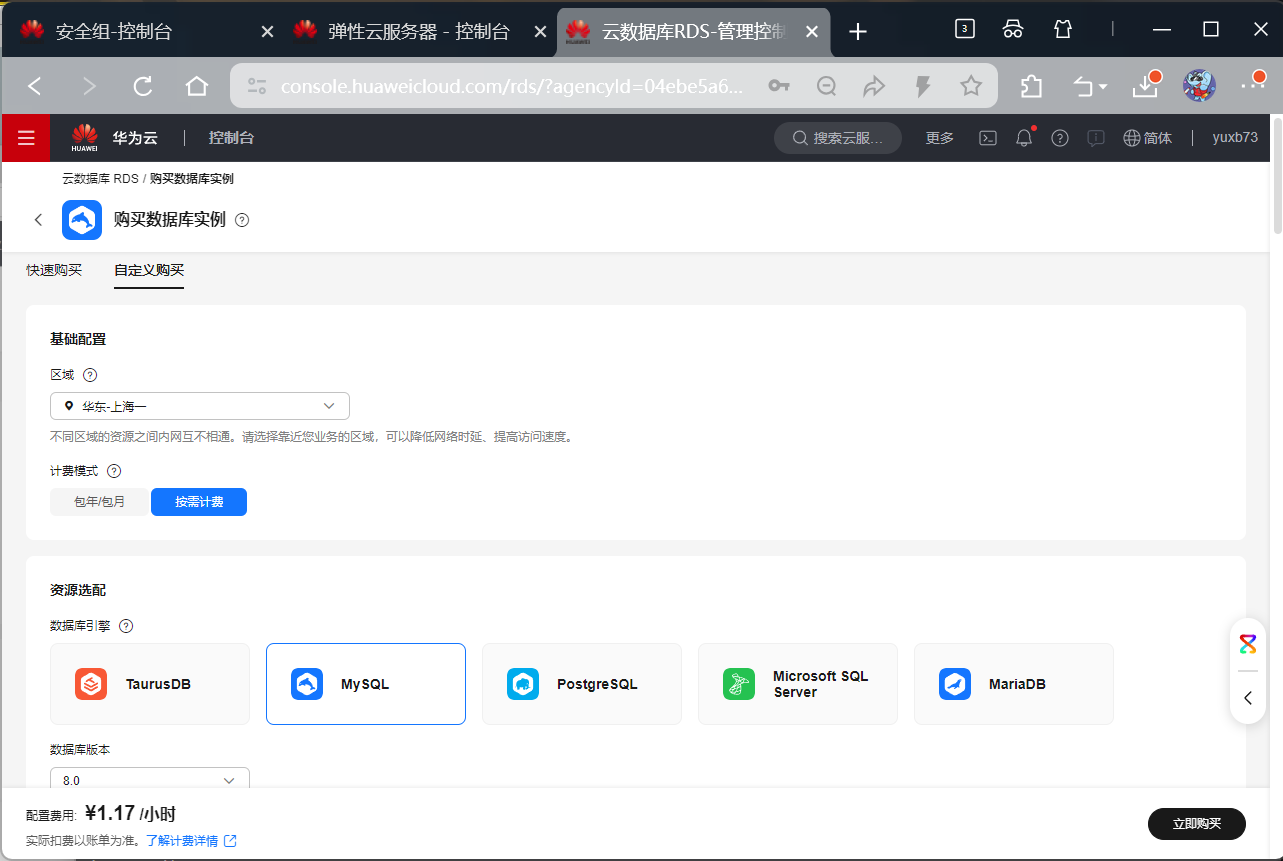Choose MySQL database engine
1283x861 pixels.
(x=366, y=684)
